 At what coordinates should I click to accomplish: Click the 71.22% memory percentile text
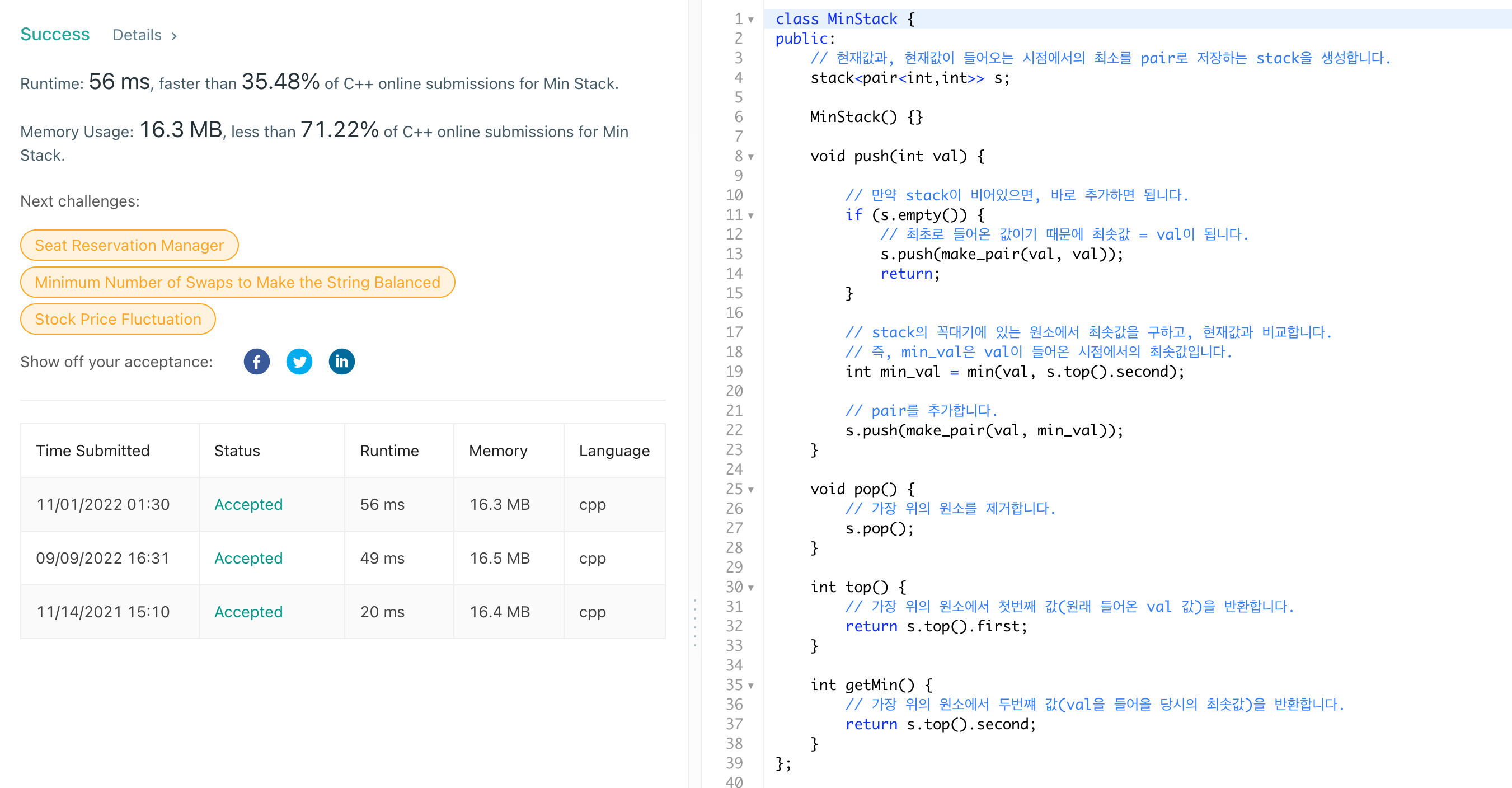pyautogui.click(x=339, y=130)
